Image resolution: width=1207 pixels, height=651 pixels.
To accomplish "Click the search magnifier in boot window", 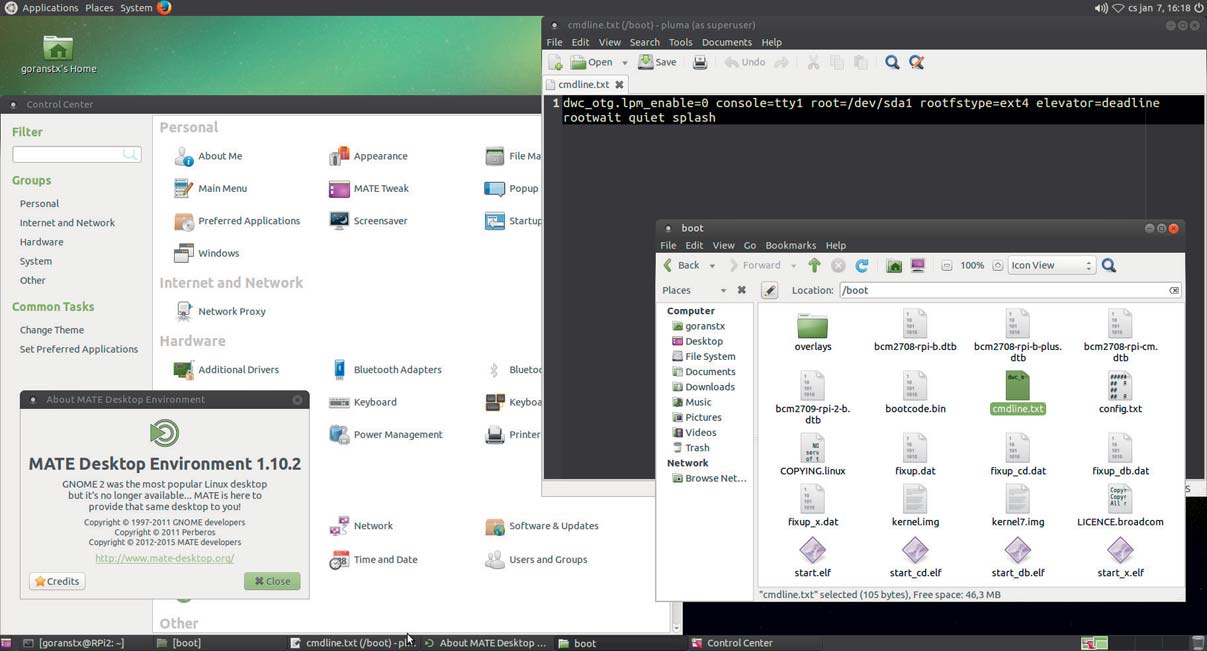I will coord(1109,265).
